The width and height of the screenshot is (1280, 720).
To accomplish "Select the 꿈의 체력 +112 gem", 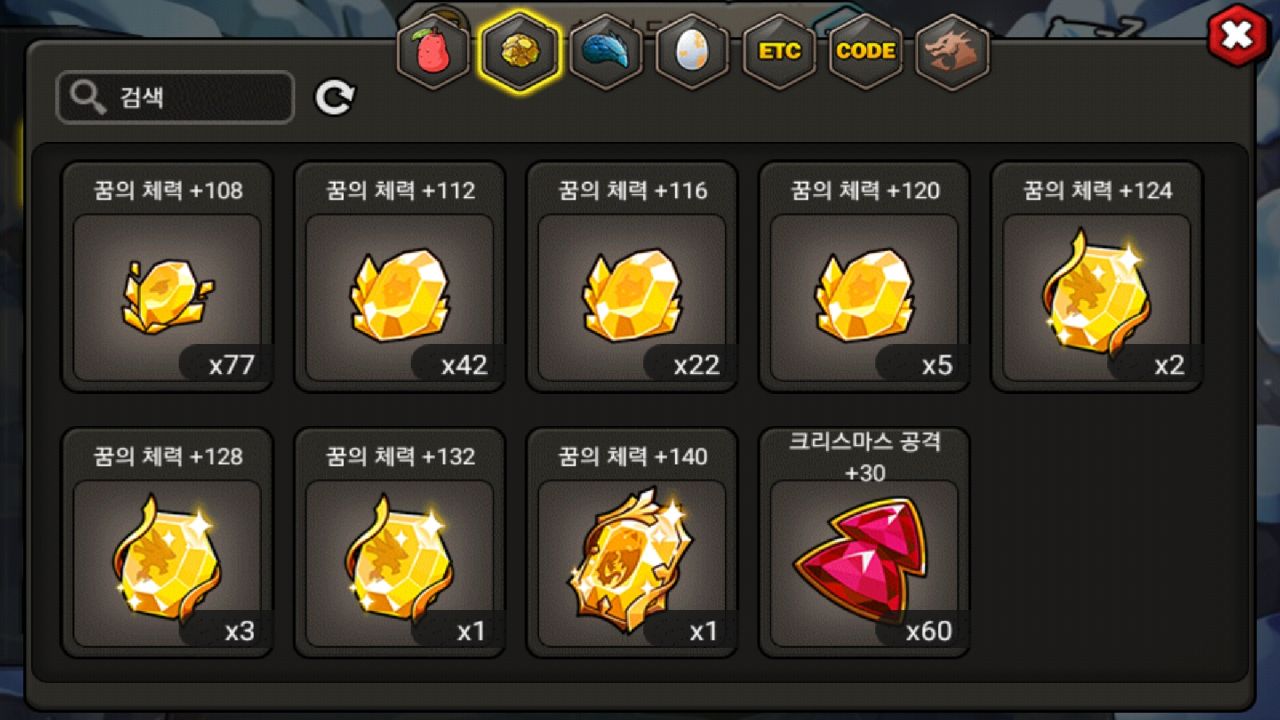I will click(399, 277).
